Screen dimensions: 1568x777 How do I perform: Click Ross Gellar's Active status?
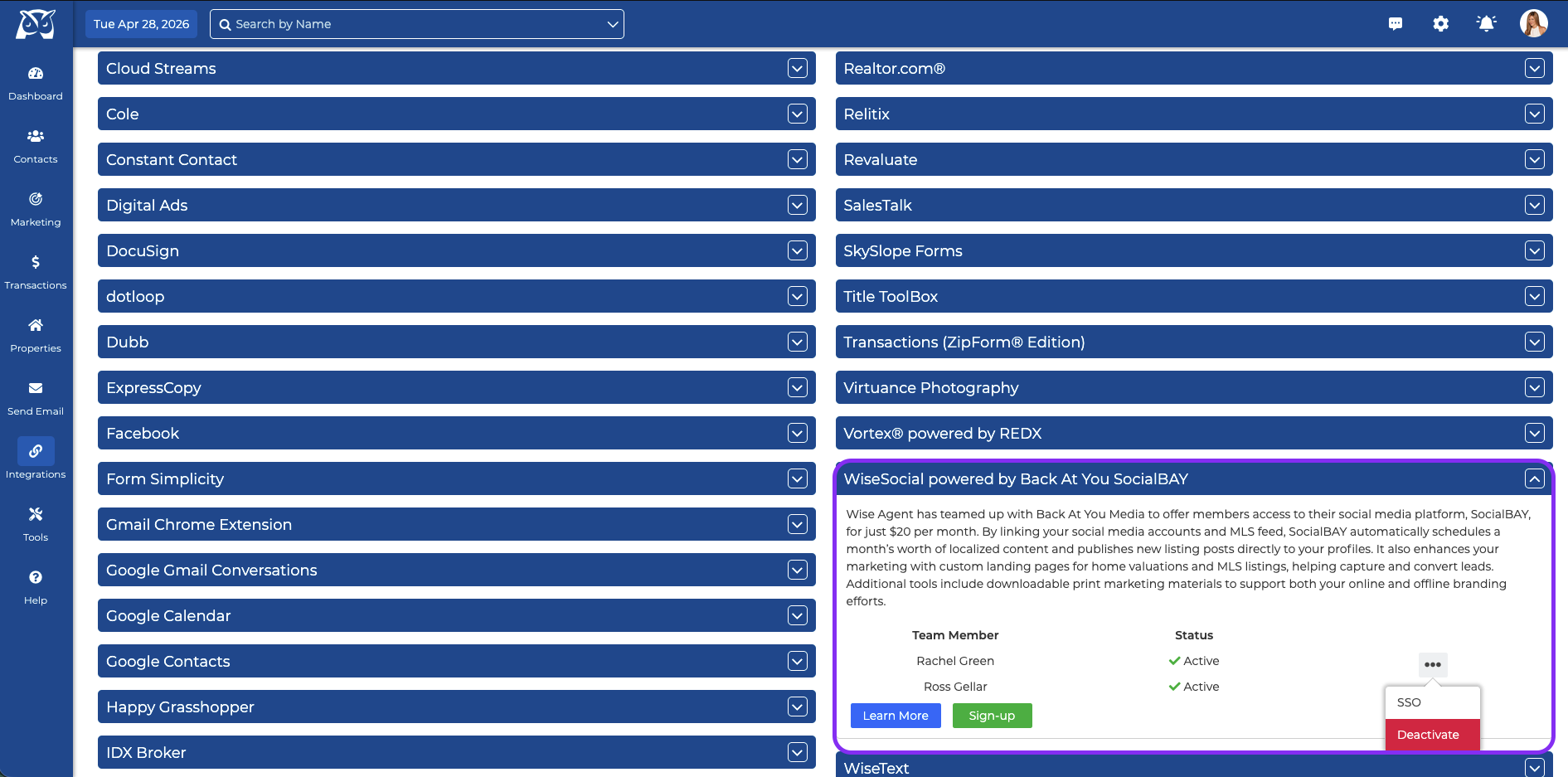pos(1193,687)
